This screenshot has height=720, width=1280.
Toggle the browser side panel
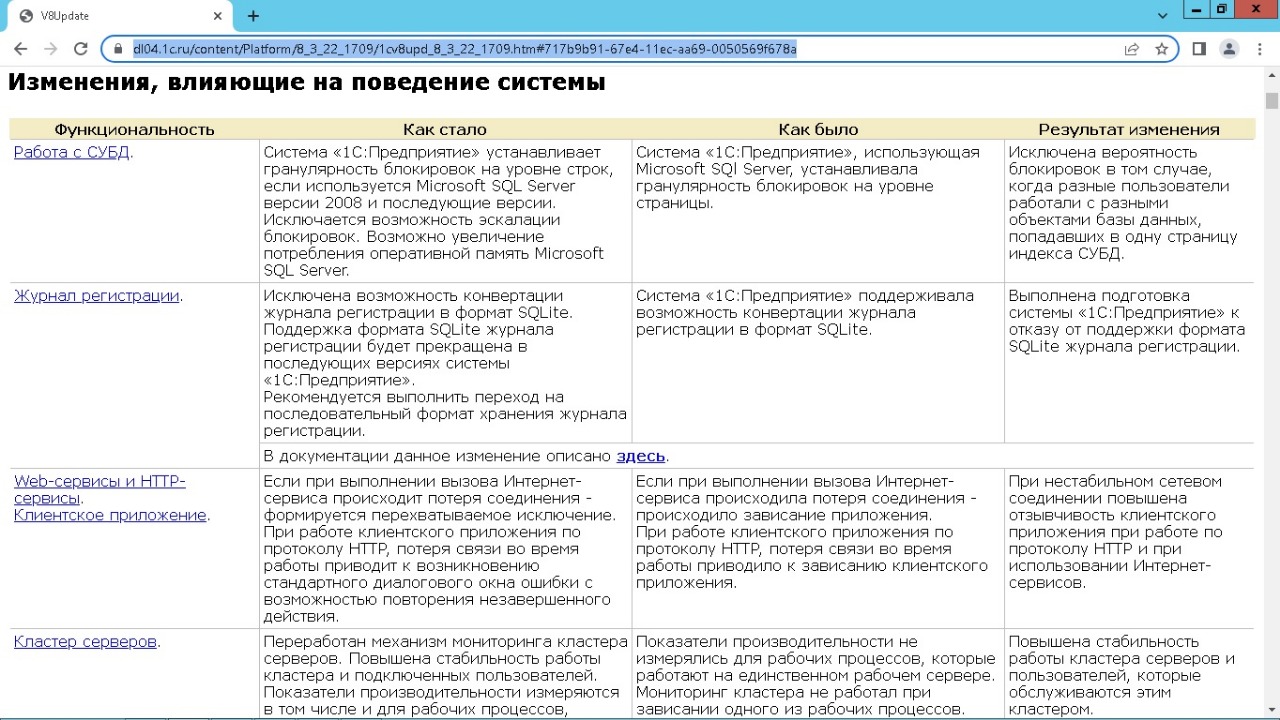click(1199, 49)
